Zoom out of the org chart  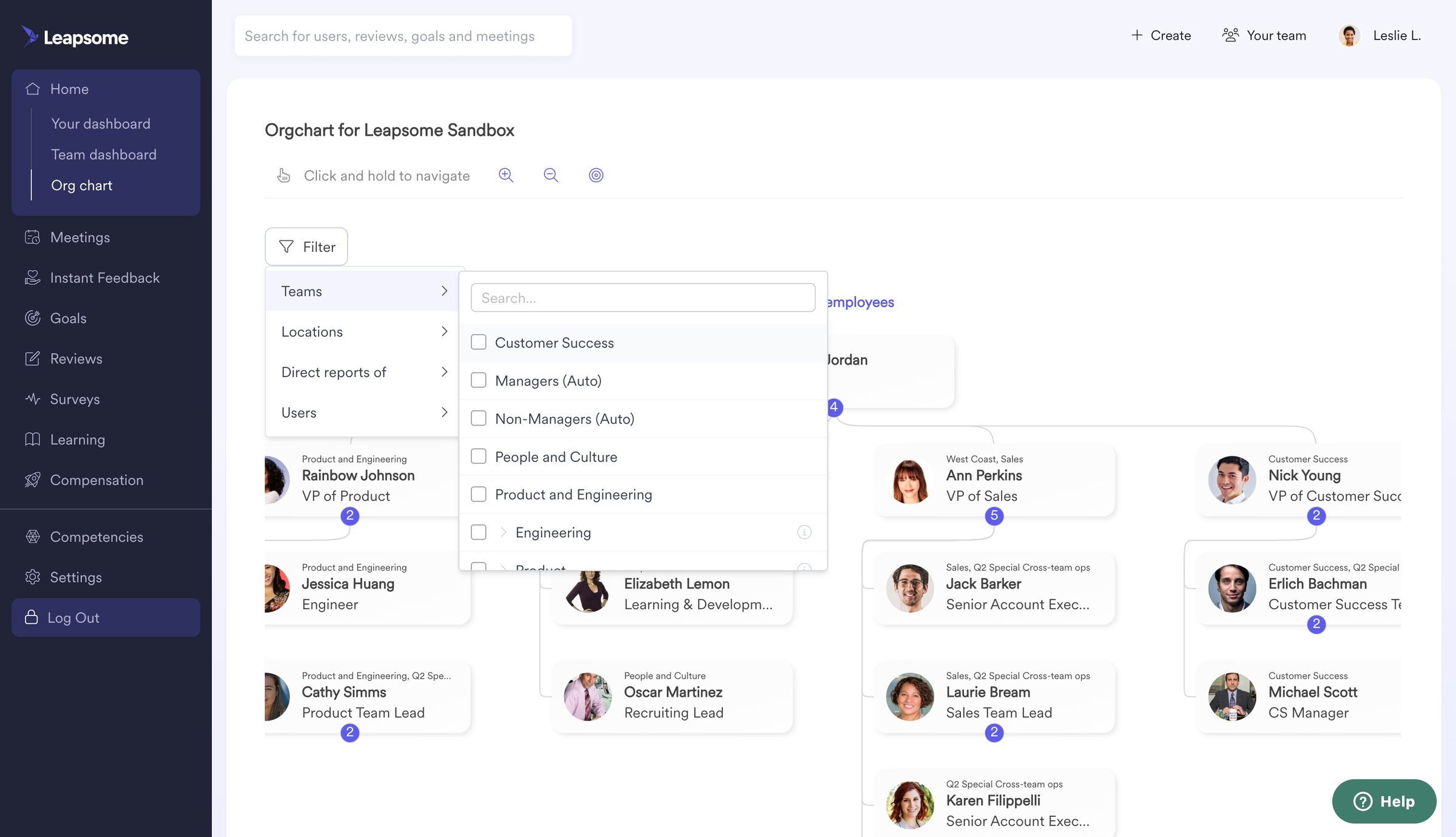(x=551, y=175)
